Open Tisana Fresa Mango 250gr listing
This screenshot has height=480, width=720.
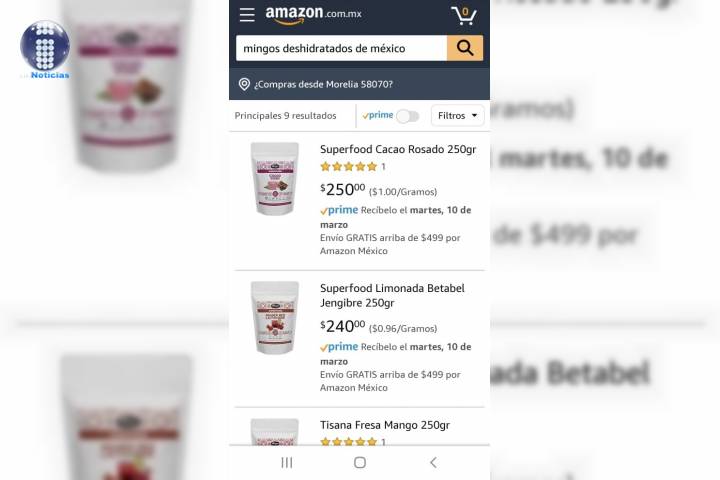[x=385, y=425]
